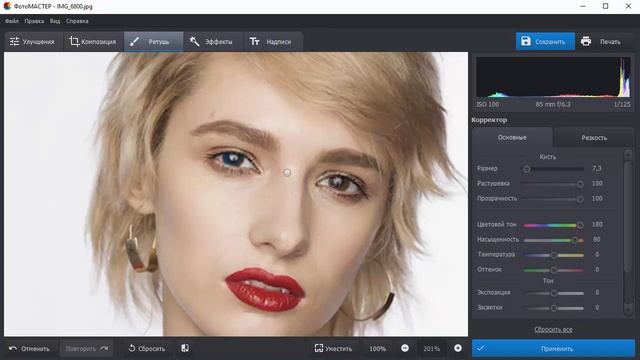Click the ФотоМАСТЕР app icon in title bar
This screenshot has width=640, height=360.
point(7,6)
